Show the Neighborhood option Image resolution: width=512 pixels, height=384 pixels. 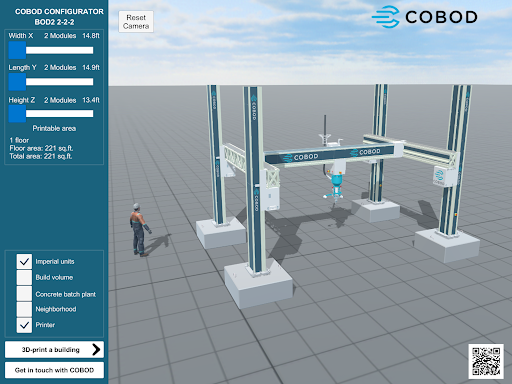(x=24, y=309)
